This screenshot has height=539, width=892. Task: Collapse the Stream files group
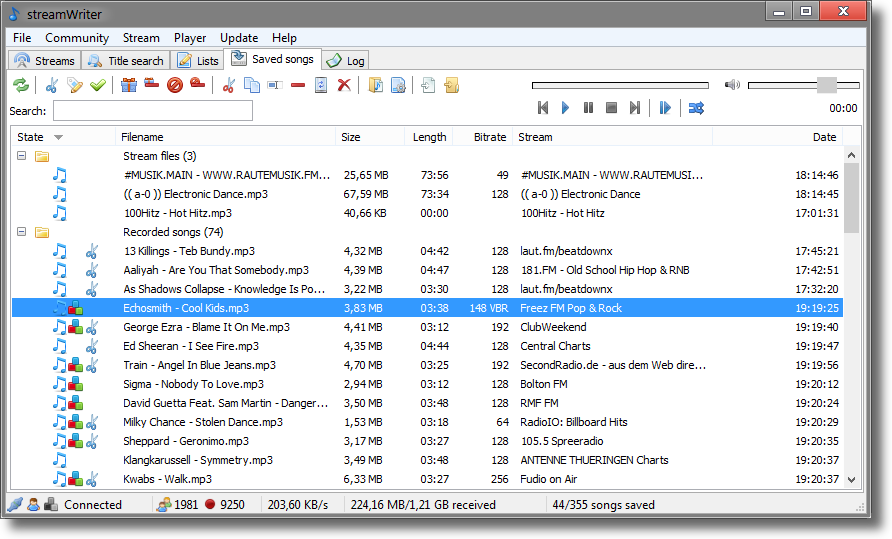pyautogui.click(x=22, y=156)
